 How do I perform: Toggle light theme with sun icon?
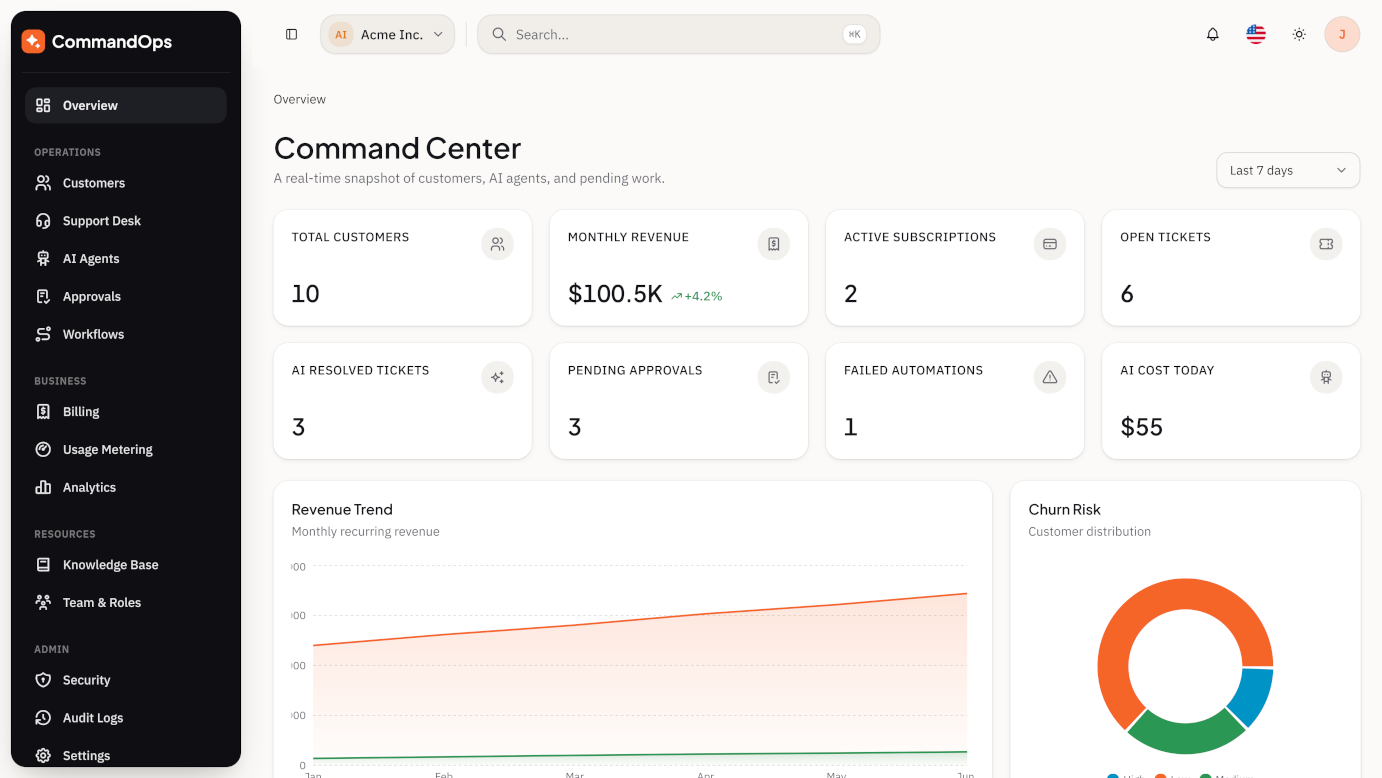click(x=1299, y=34)
